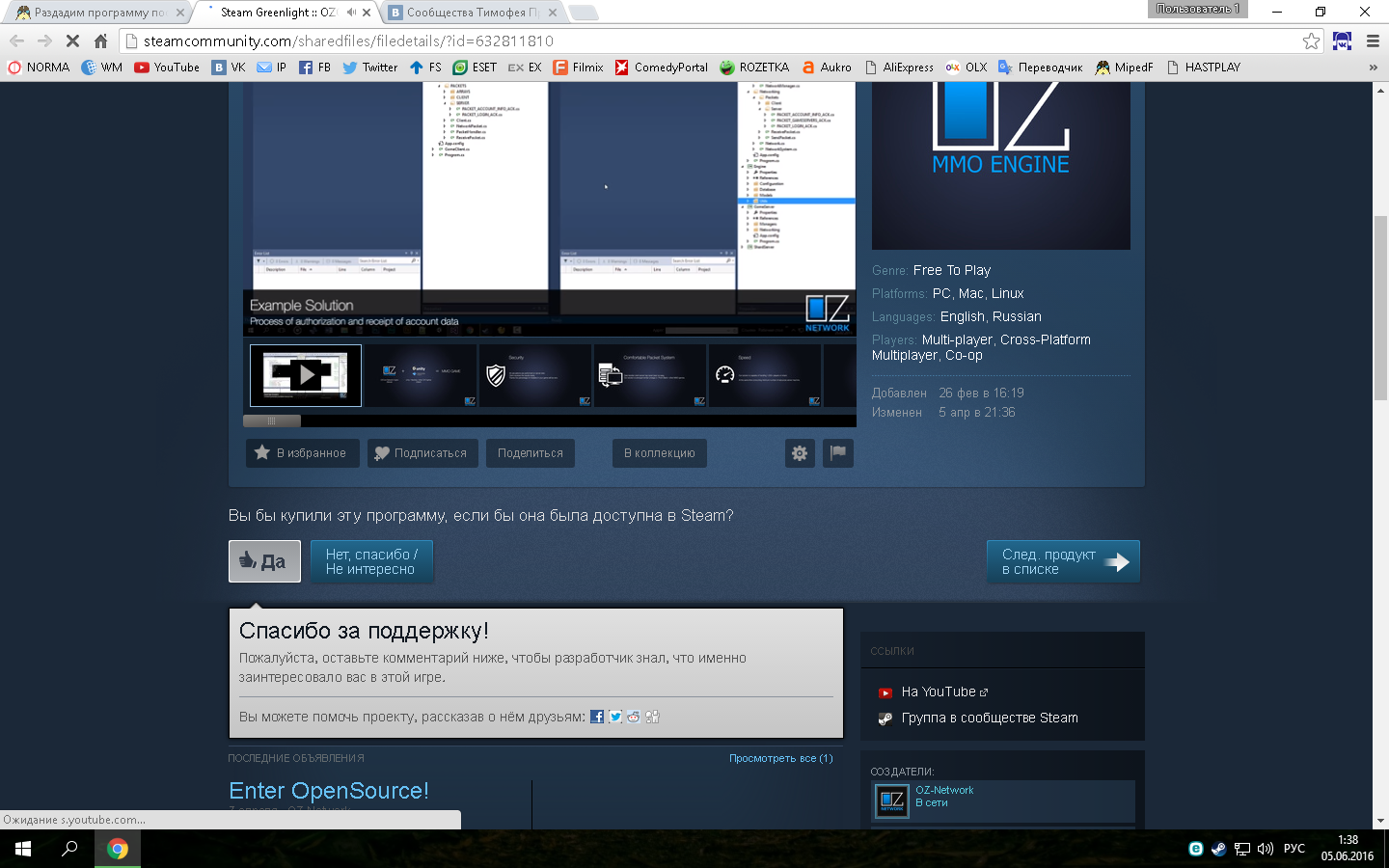1389x868 pixels.
Task: Open Группа в сообществе Steam link
Action: pyautogui.click(x=990, y=718)
